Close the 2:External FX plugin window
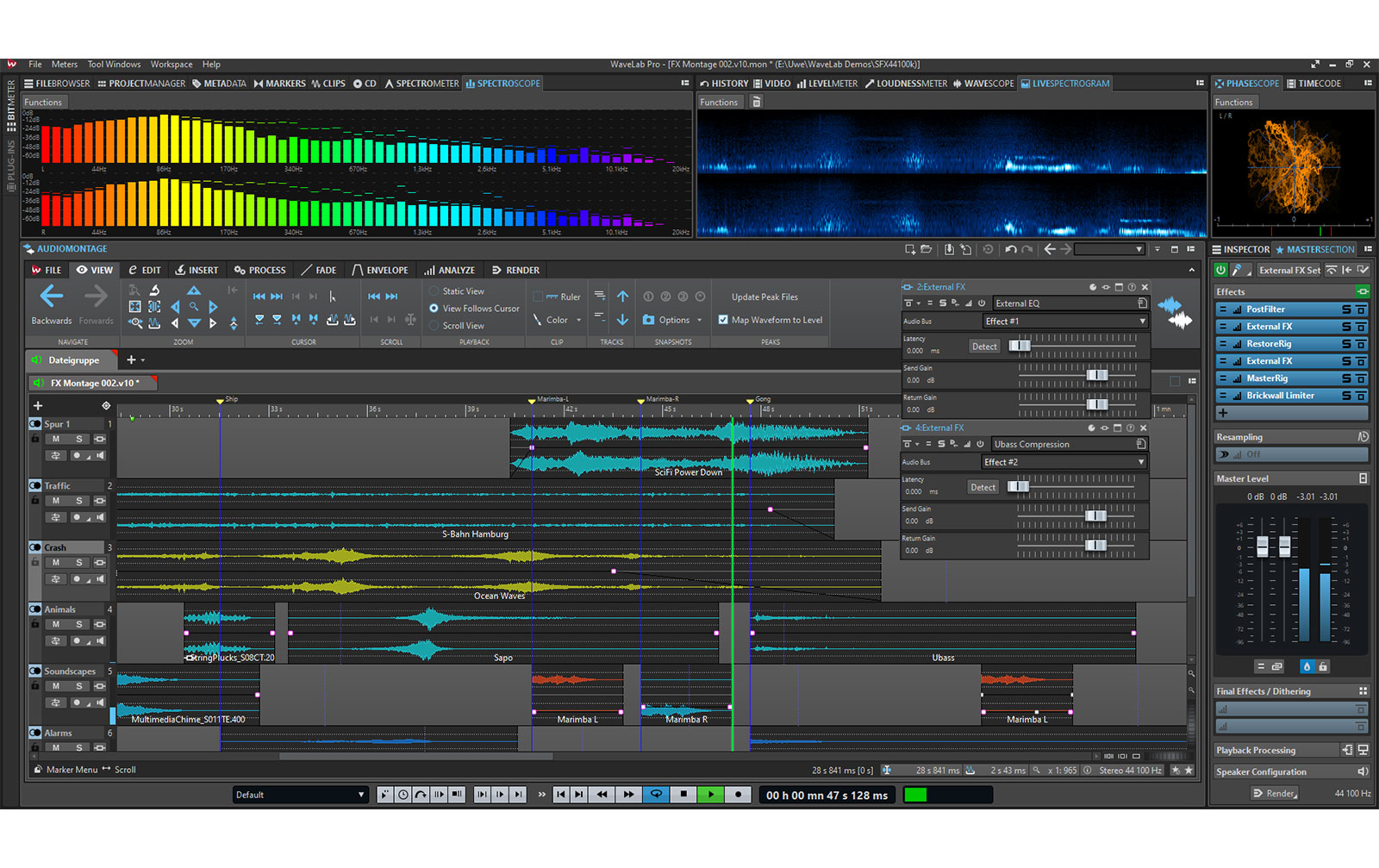 tap(1145, 287)
